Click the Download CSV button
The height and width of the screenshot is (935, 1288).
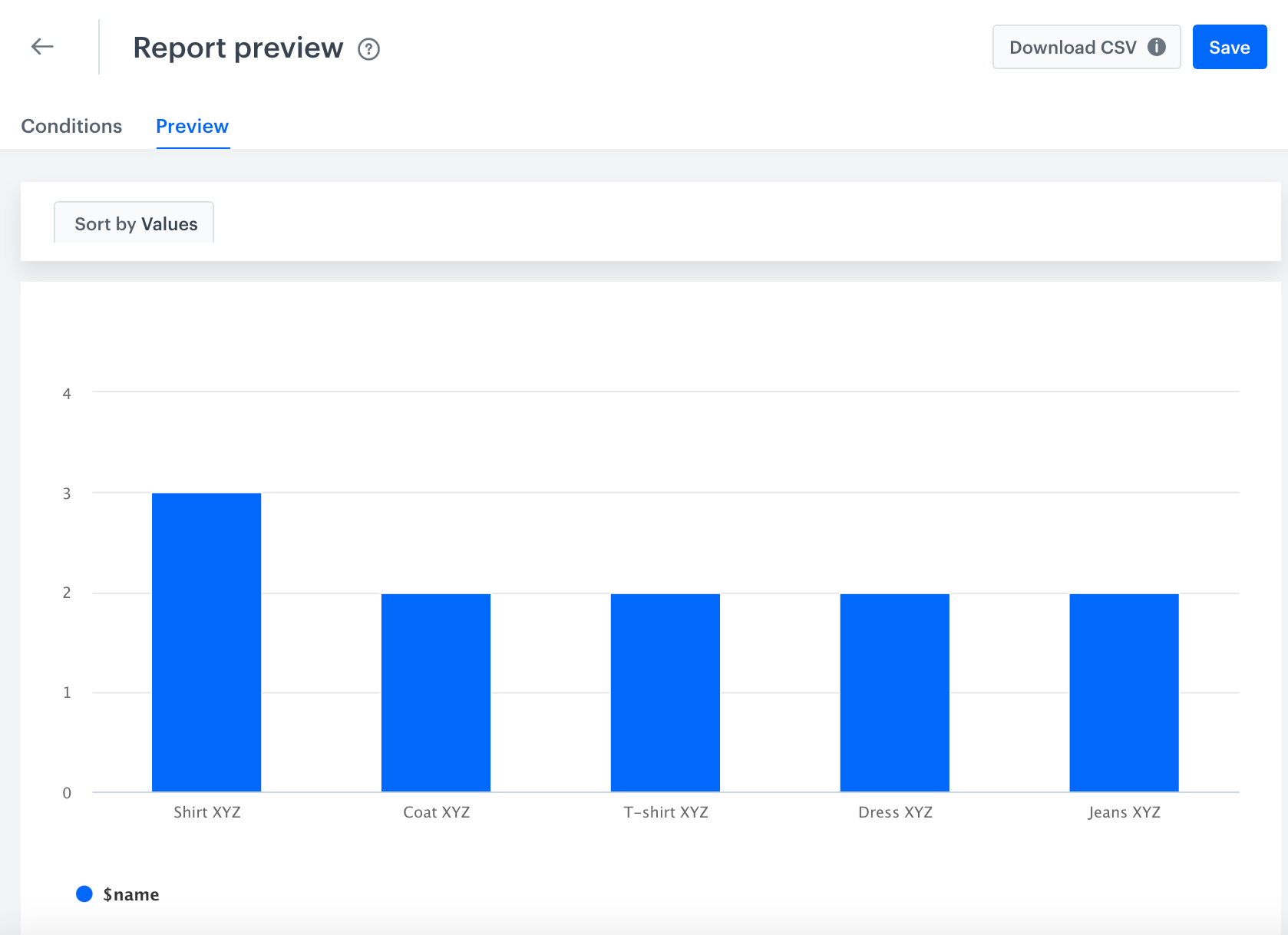pyautogui.click(x=1073, y=47)
